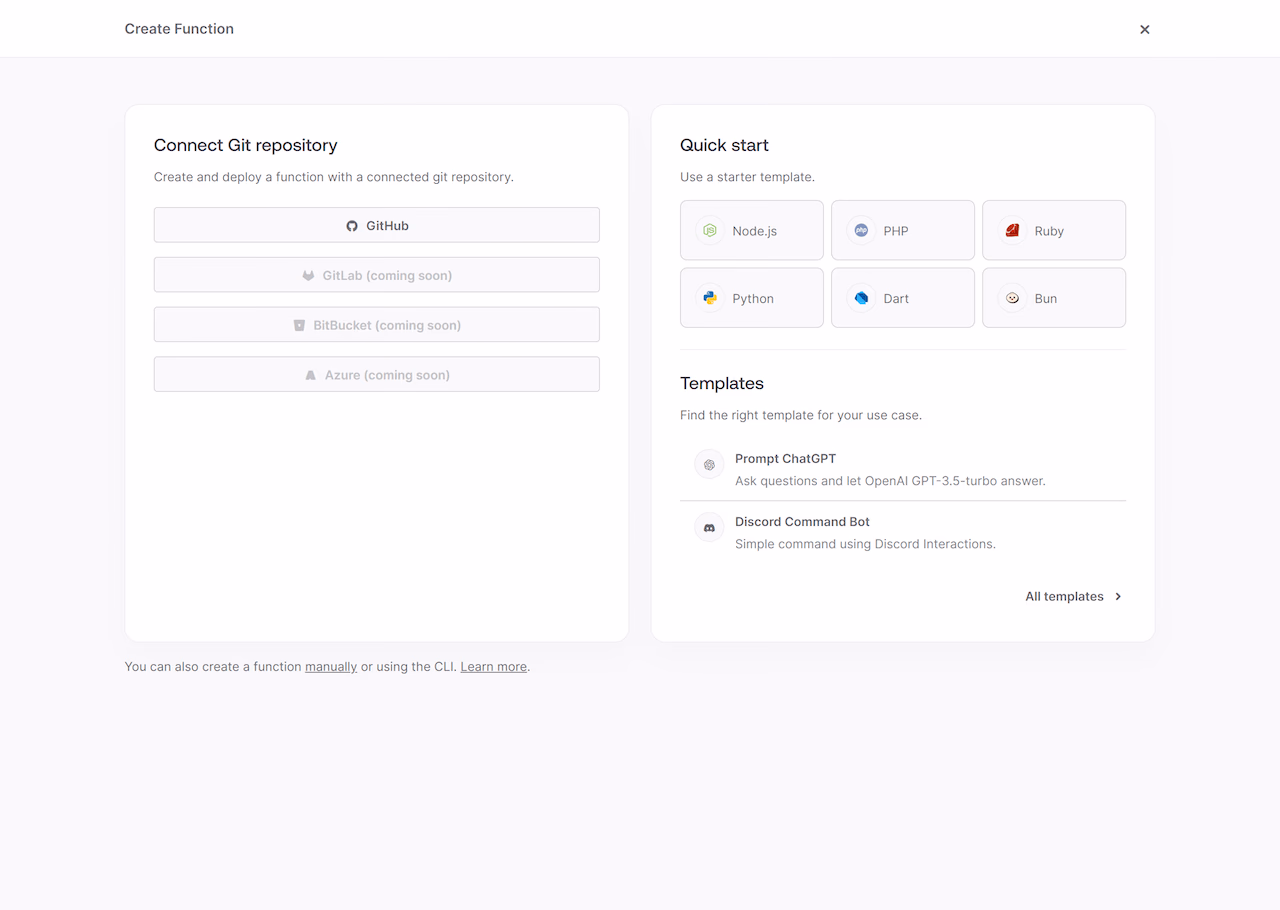The height and width of the screenshot is (910, 1280).
Task: Click the GitLab fox icon
Action: (x=309, y=275)
